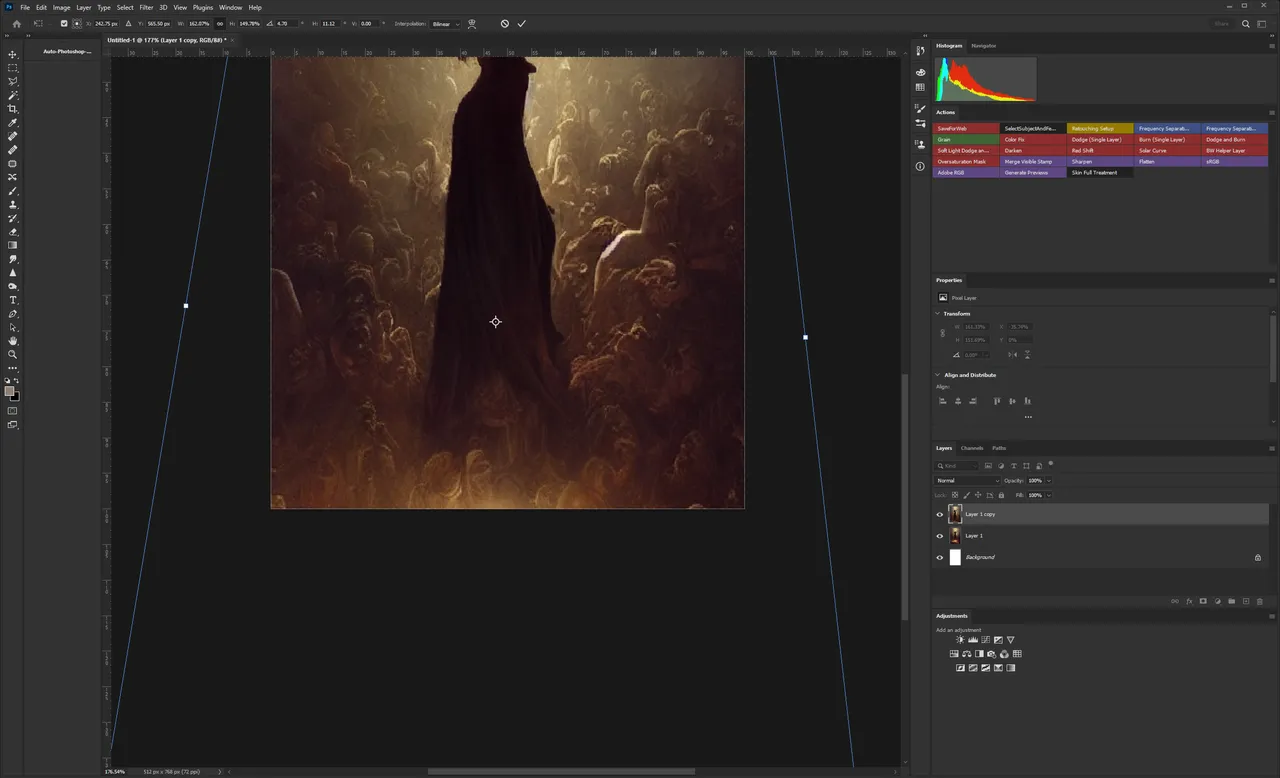Hide the Layer 1 layer
The width and height of the screenshot is (1280, 778).
[939, 536]
